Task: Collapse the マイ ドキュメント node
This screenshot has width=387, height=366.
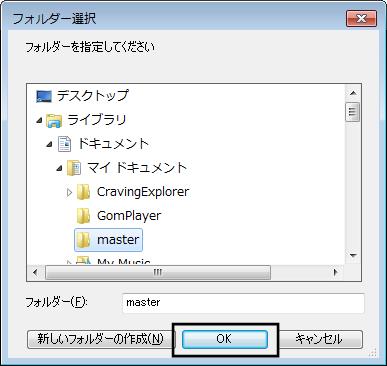Action: pyautogui.click(x=59, y=168)
